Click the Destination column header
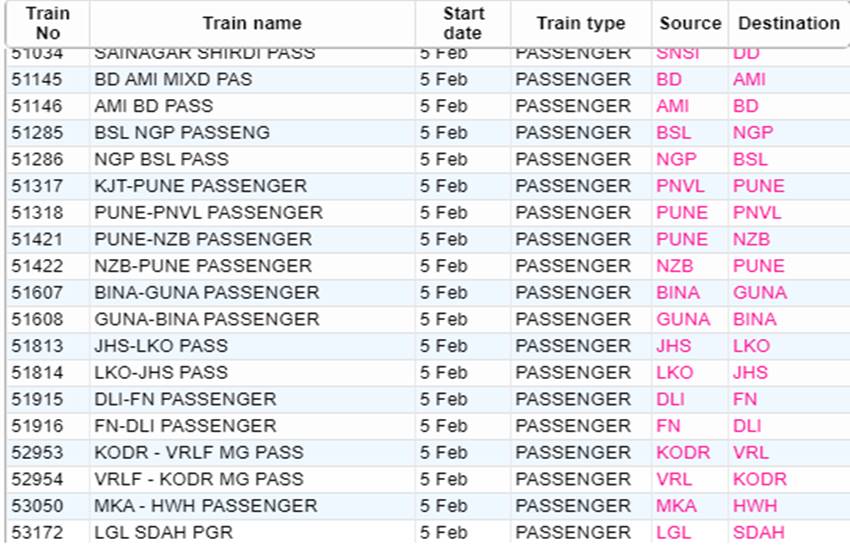This screenshot has width=850, height=550. click(x=789, y=23)
